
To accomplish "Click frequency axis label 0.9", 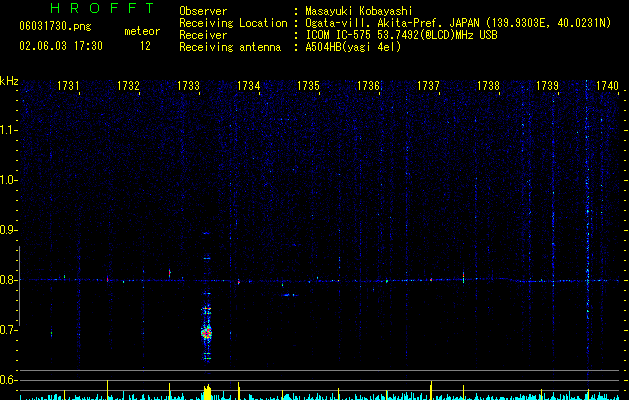I will click(8, 230).
